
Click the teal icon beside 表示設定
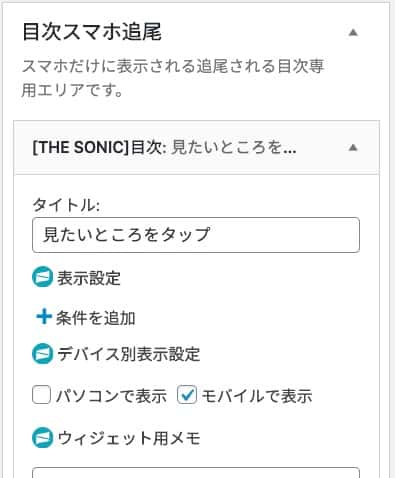click(42, 277)
